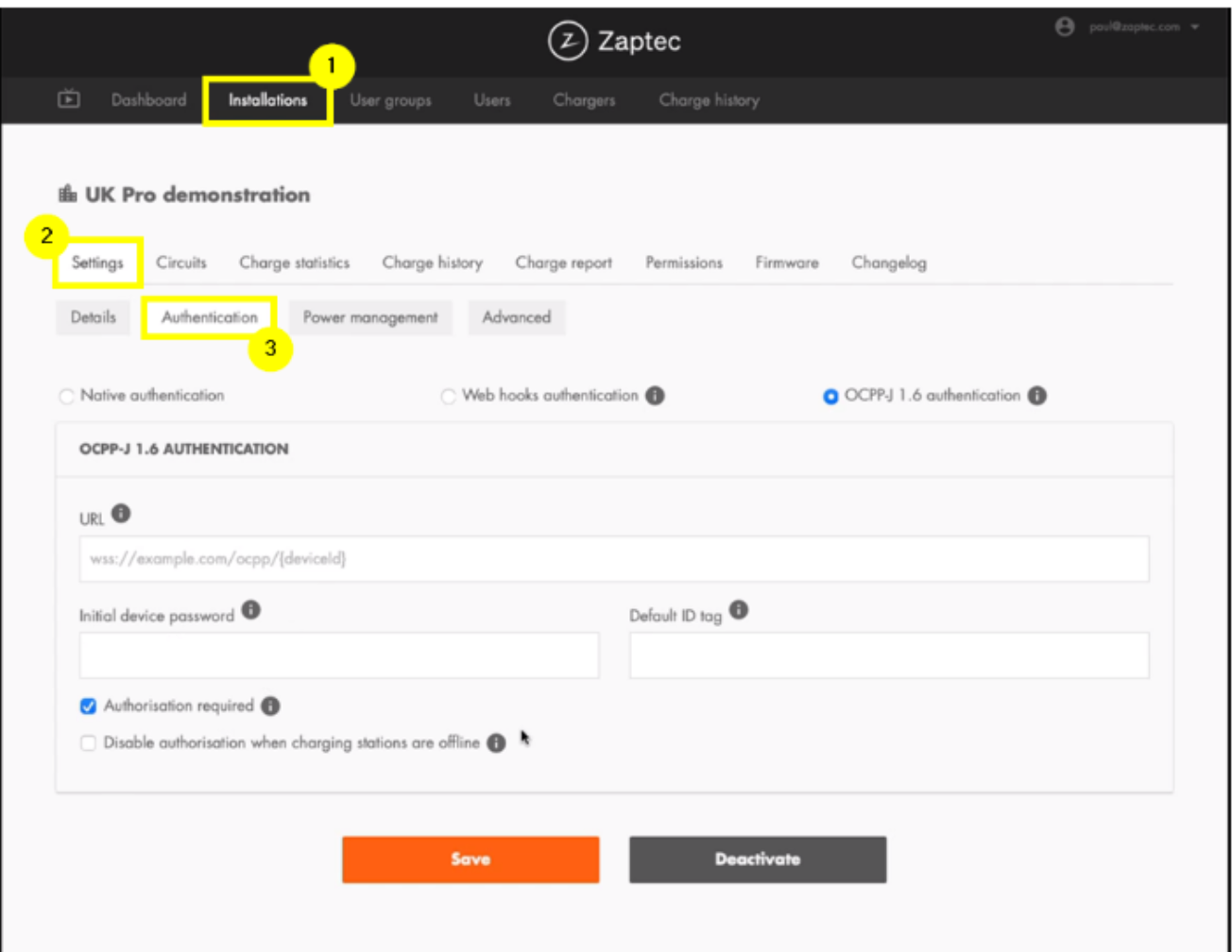Viewport: 1232px width, 952px height.
Task: Switch to the Firmware tab
Action: click(787, 263)
